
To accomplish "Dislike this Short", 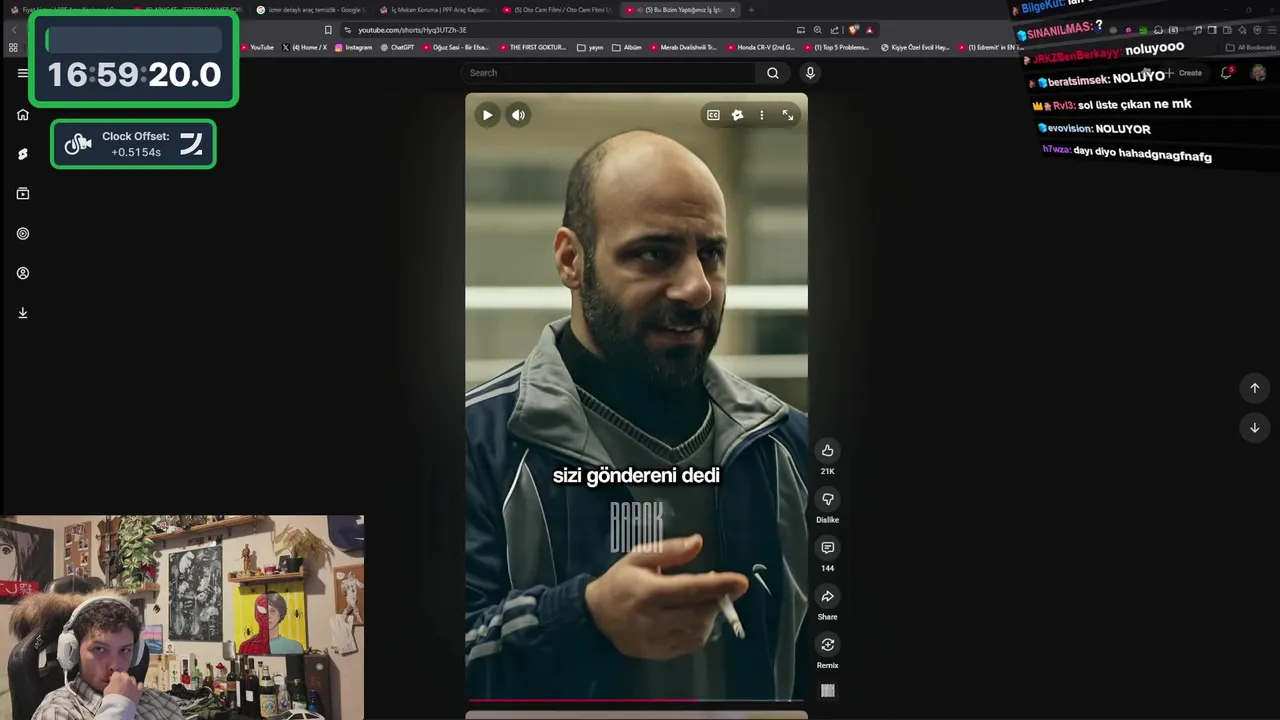I will point(827,499).
